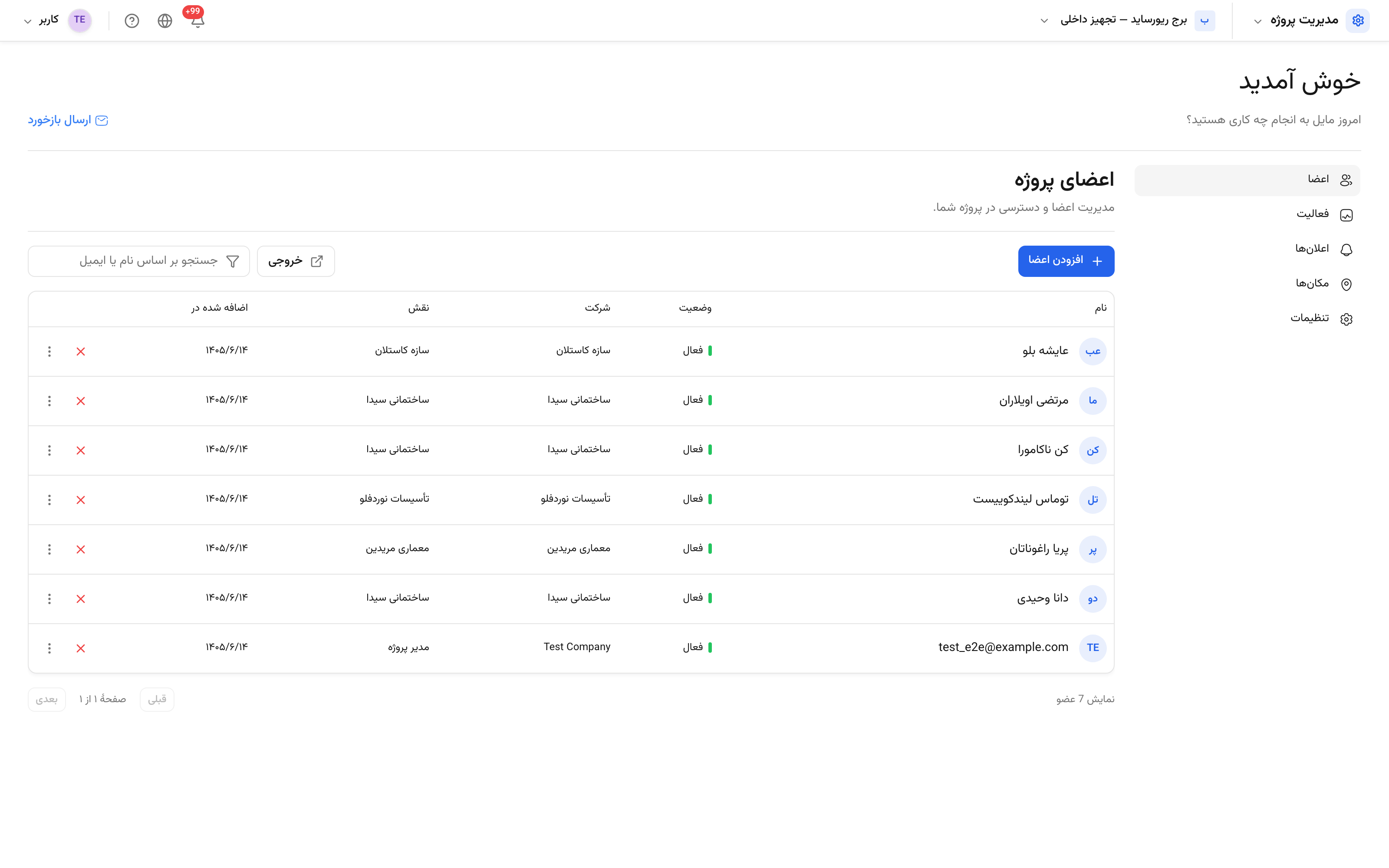Remove member مرتضی اویلاران with red X
The width and height of the screenshot is (1389, 868).
tap(80, 401)
